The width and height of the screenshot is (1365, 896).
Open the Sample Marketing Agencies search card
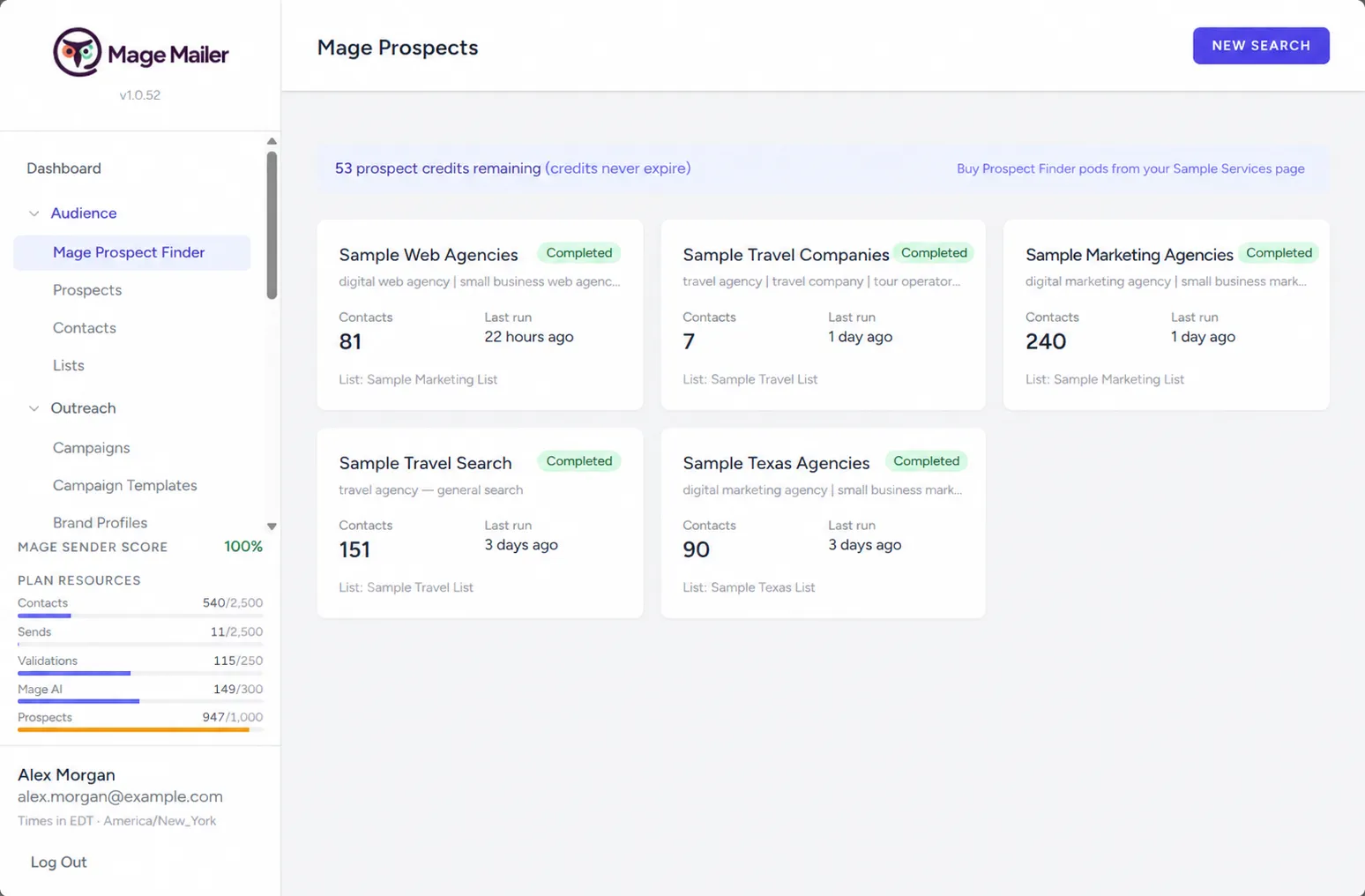click(x=1166, y=315)
